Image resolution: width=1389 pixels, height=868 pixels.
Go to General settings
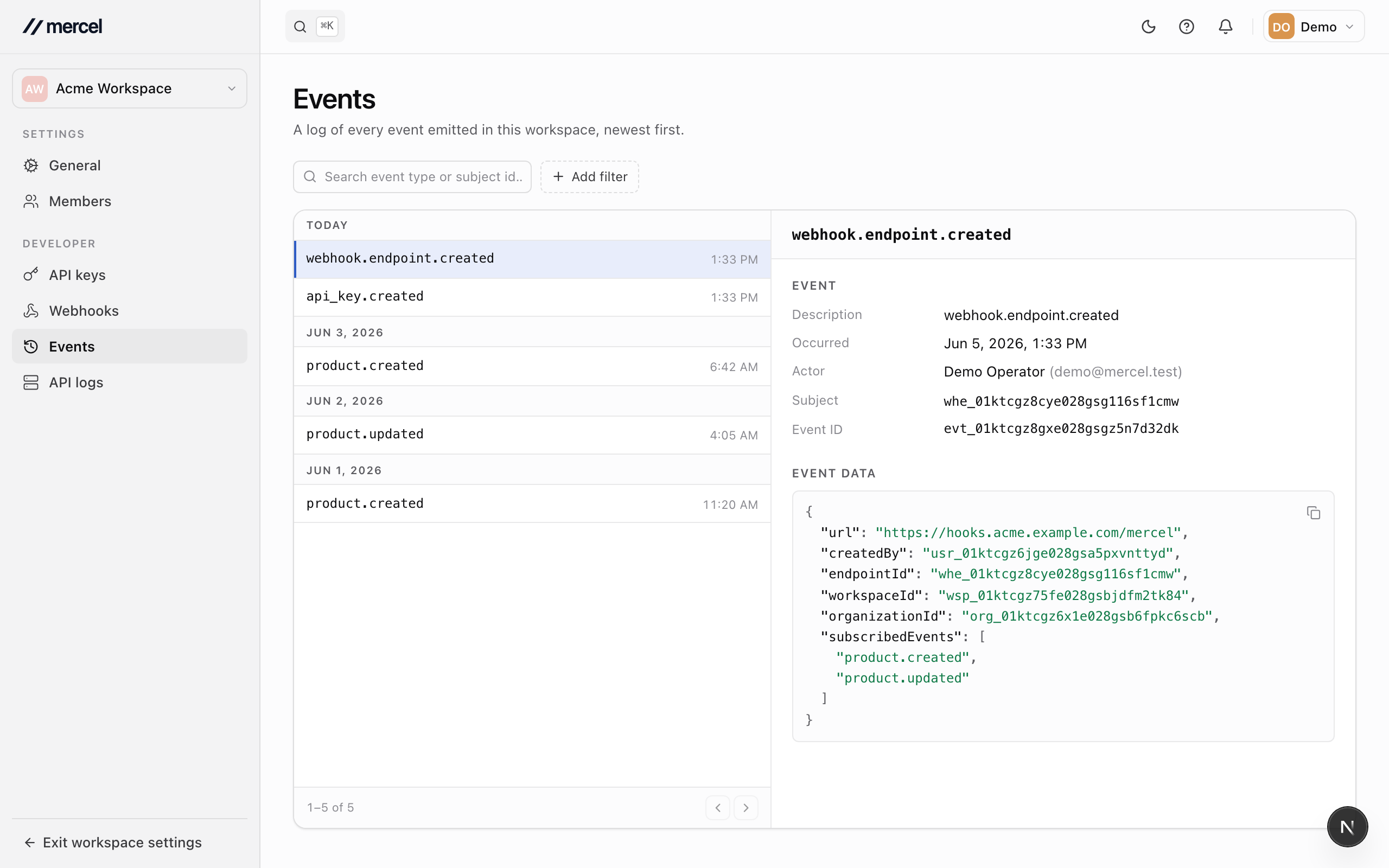point(130,165)
